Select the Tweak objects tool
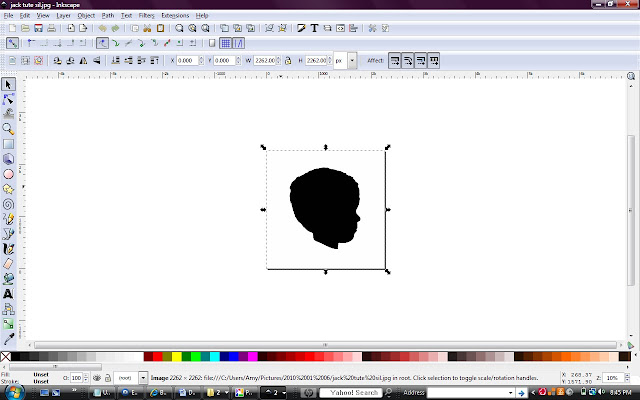640x400 pixels. tap(8, 114)
